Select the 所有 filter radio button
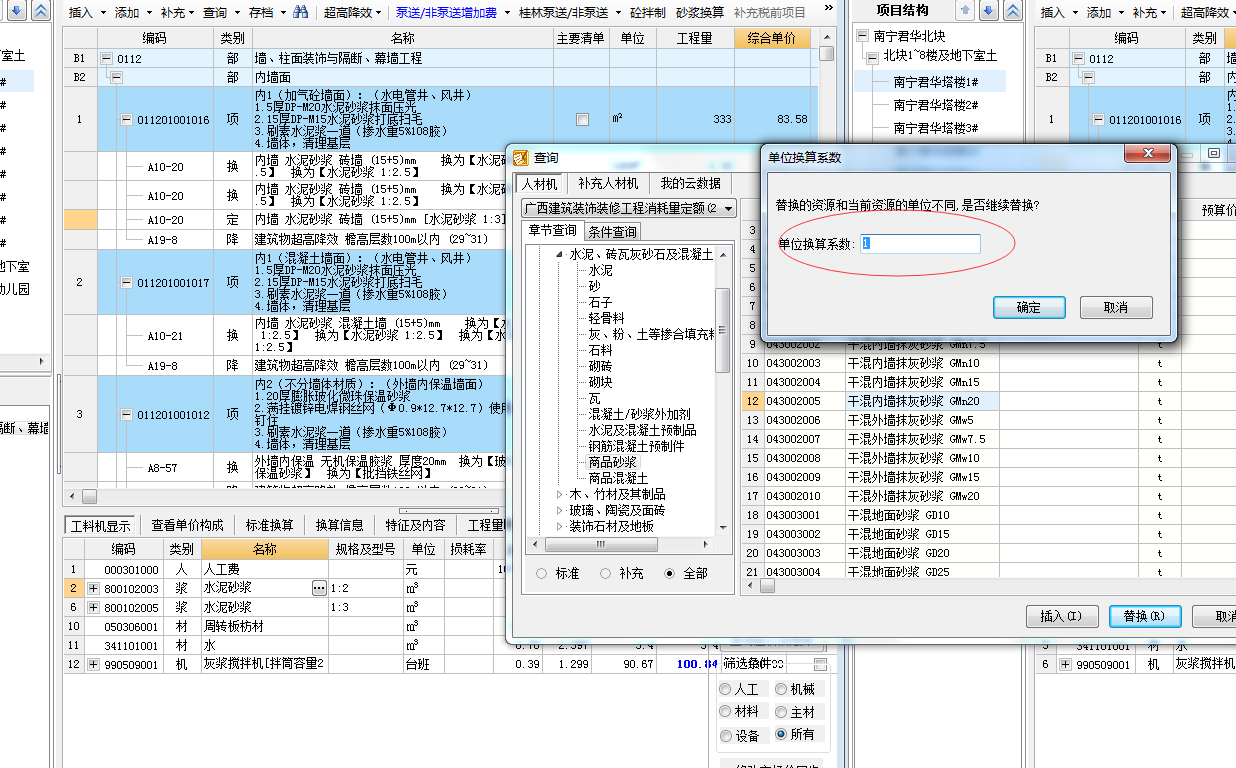Screen dimensions: 1236x768 [781, 734]
